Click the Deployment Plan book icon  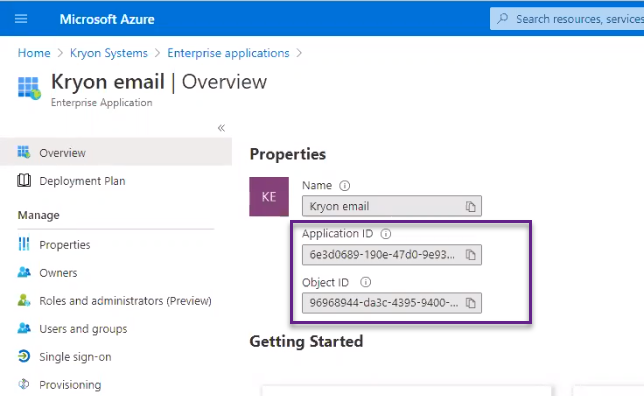pos(24,180)
